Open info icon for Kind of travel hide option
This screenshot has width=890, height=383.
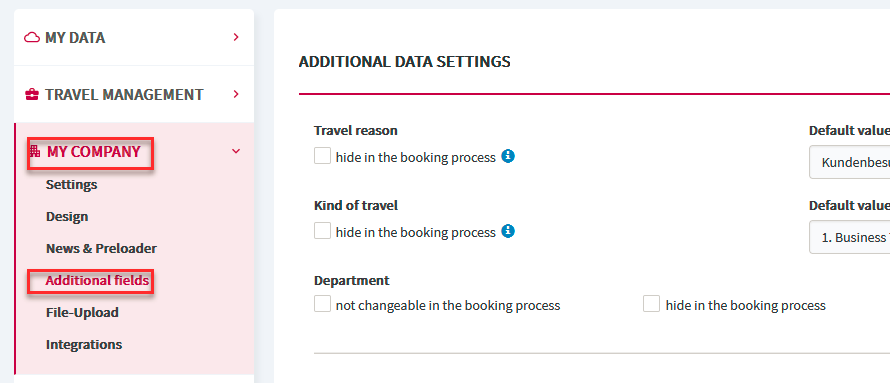pos(508,231)
